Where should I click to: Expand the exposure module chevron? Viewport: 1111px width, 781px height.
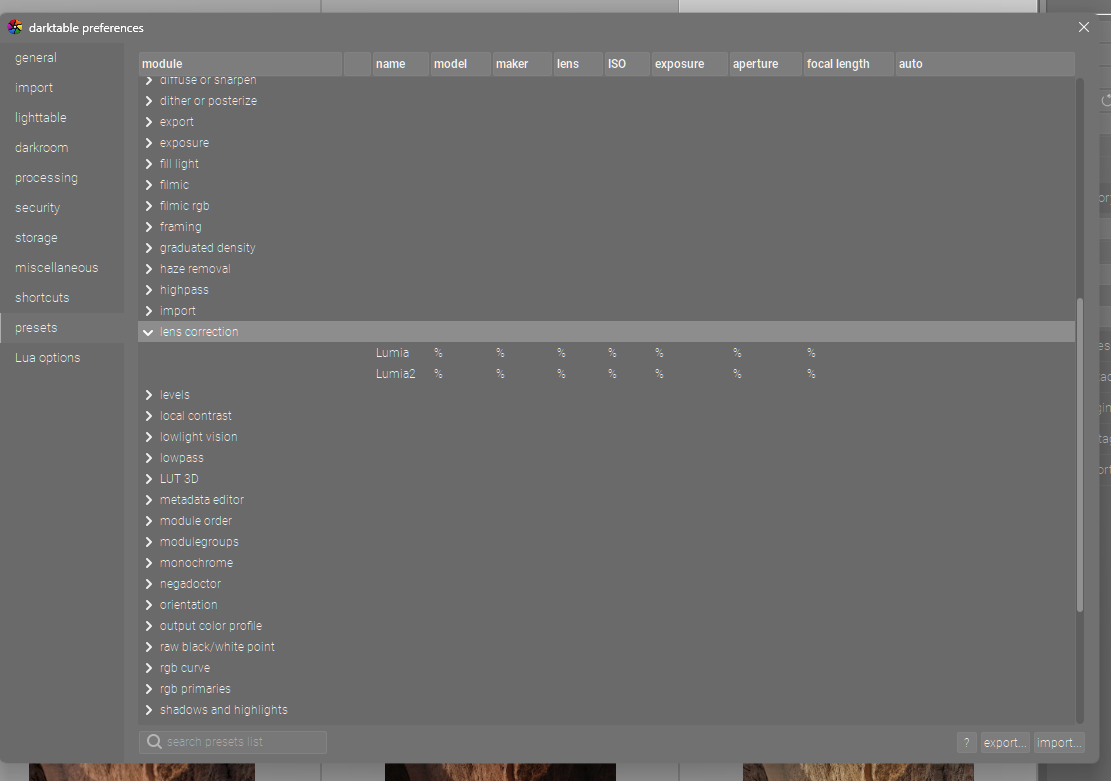coord(149,143)
